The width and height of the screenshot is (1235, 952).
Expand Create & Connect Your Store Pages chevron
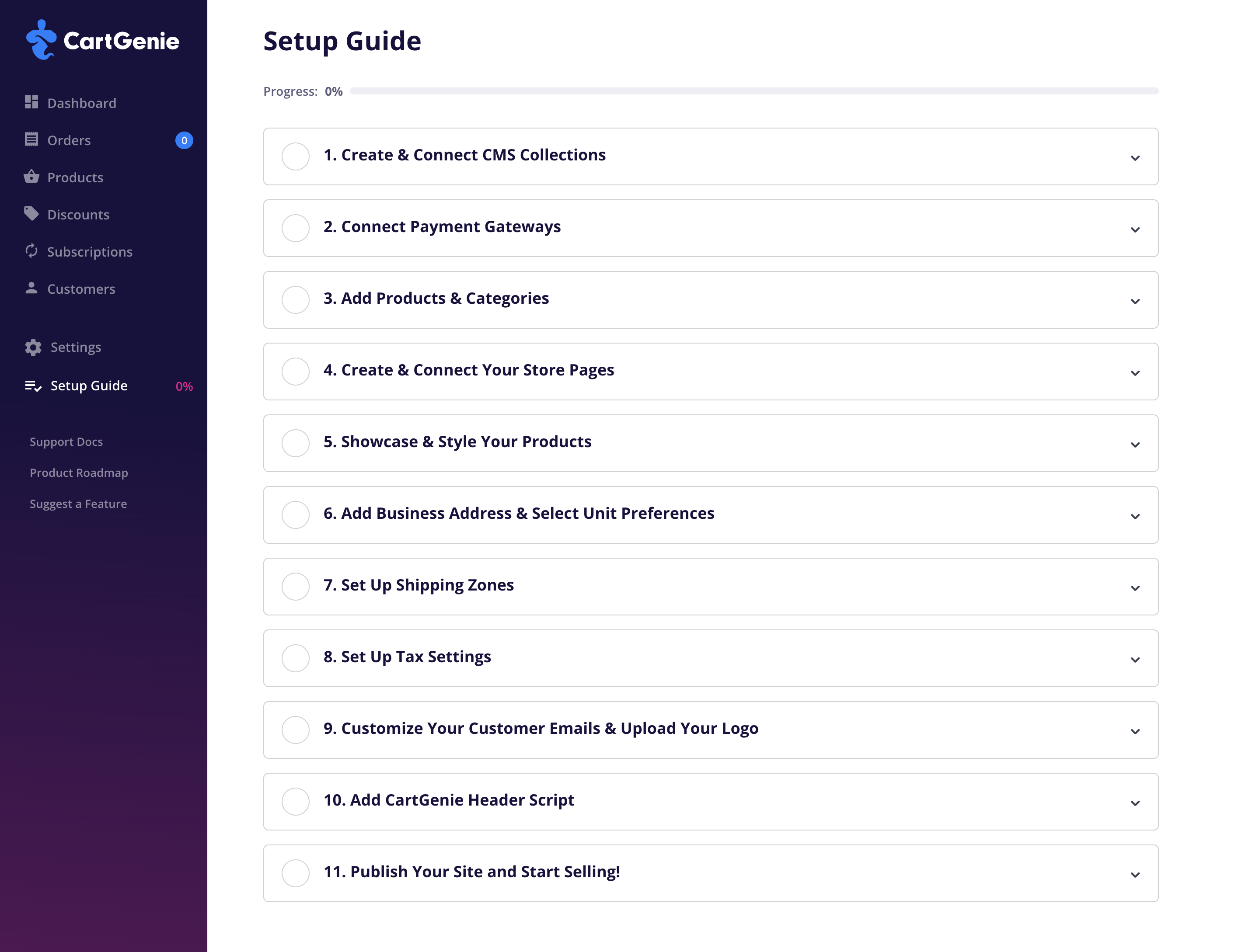1135,373
